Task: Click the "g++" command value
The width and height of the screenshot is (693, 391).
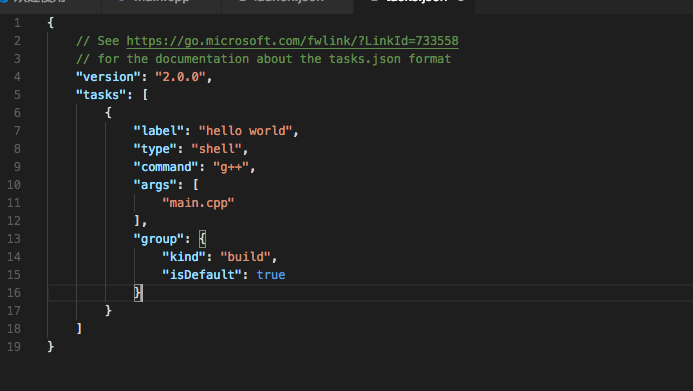Action: tap(231, 167)
